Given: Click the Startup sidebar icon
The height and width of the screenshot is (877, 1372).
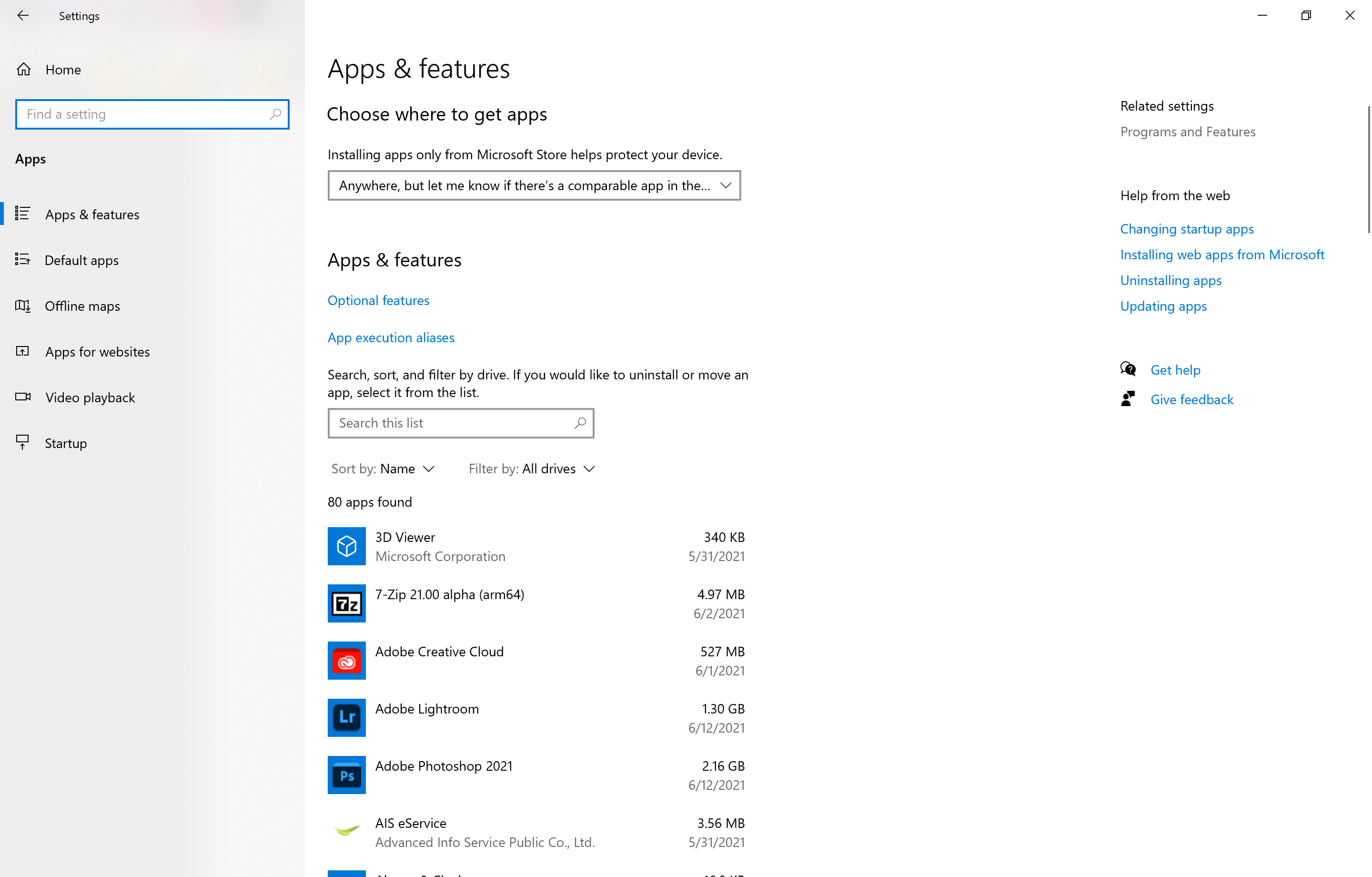Looking at the screenshot, I should 22,442.
